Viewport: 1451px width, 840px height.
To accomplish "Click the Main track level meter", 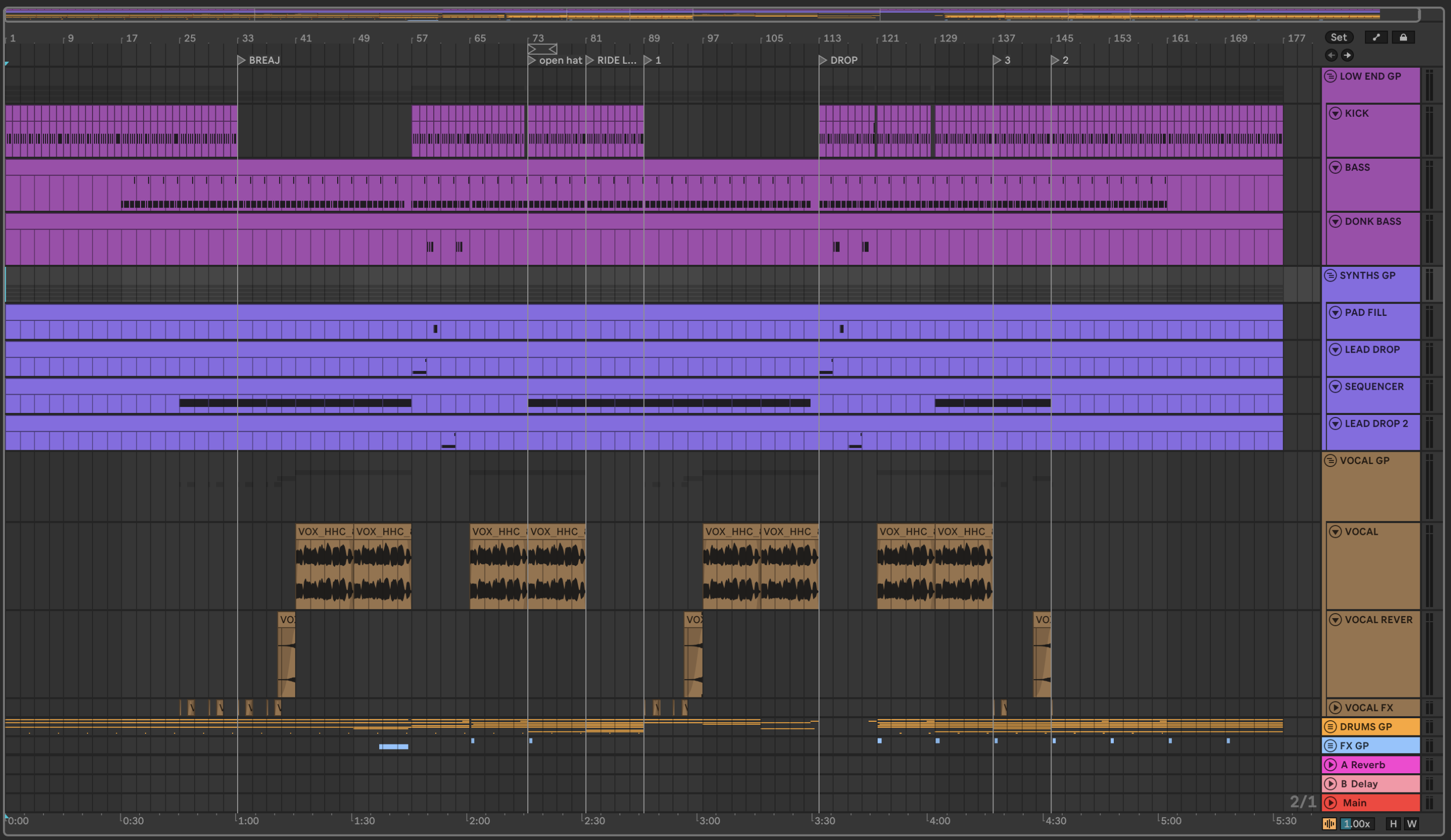I will click(x=1429, y=803).
